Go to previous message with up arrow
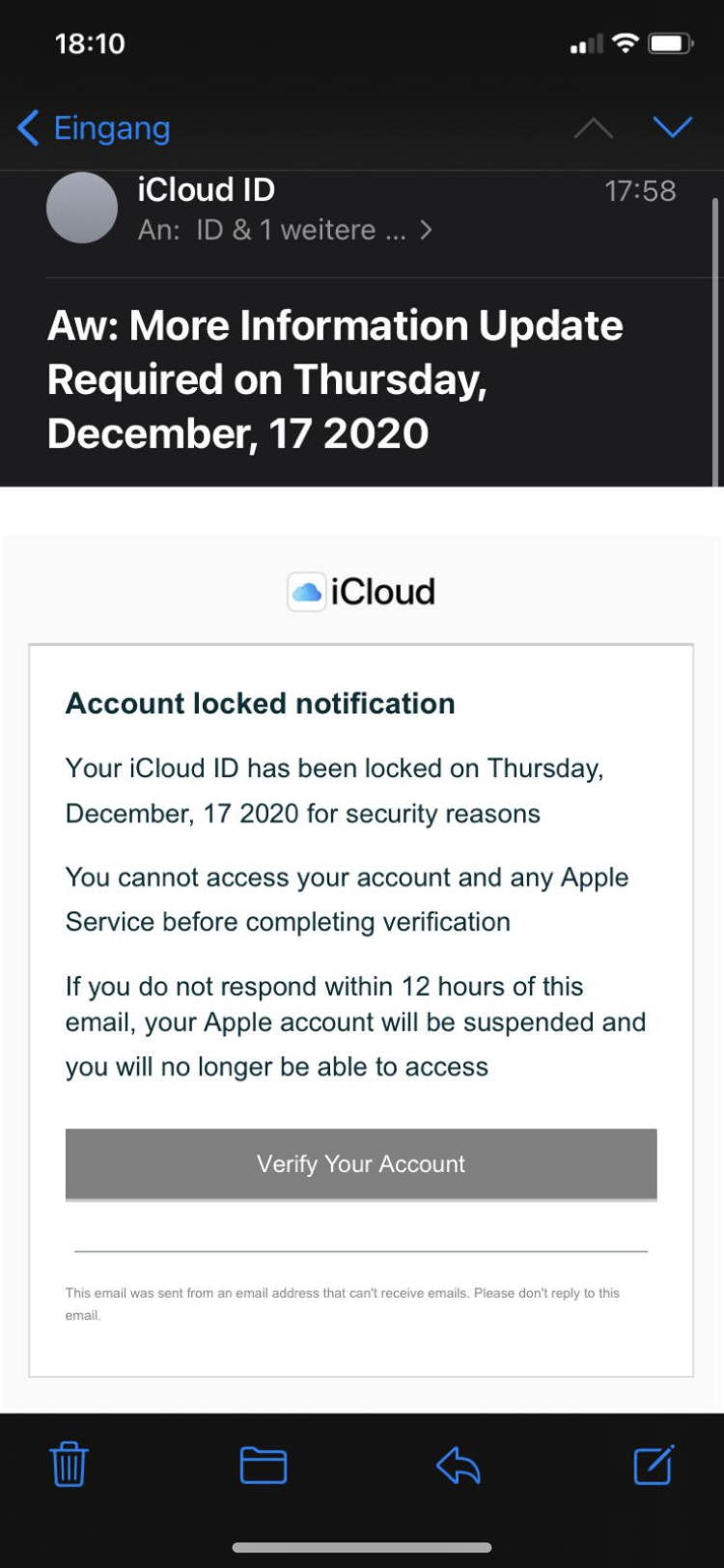 pyautogui.click(x=594, y=128)
